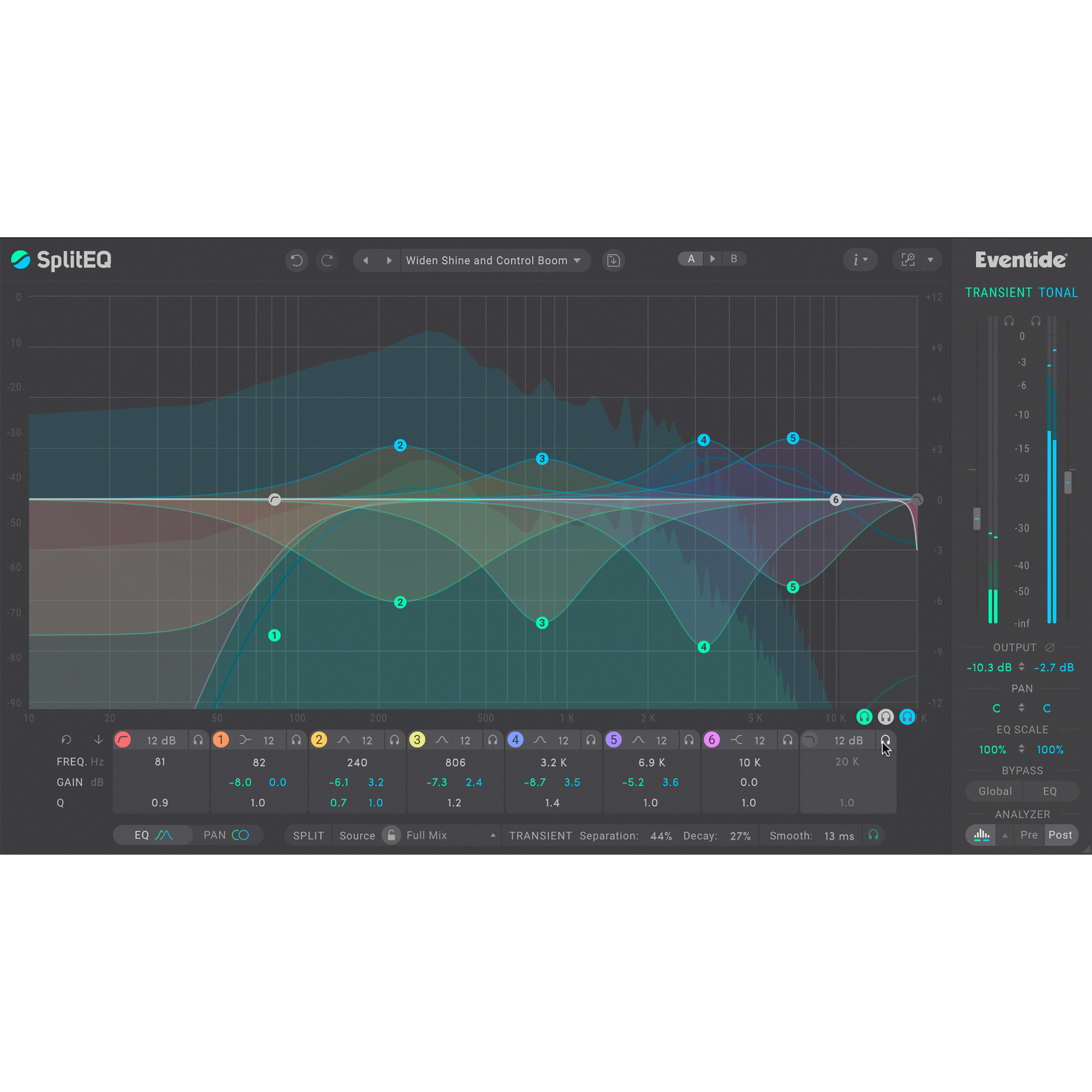Expand the analyzer options arrow
This screenshot has width=1092, height=1092.
(x=1005, y=836)
